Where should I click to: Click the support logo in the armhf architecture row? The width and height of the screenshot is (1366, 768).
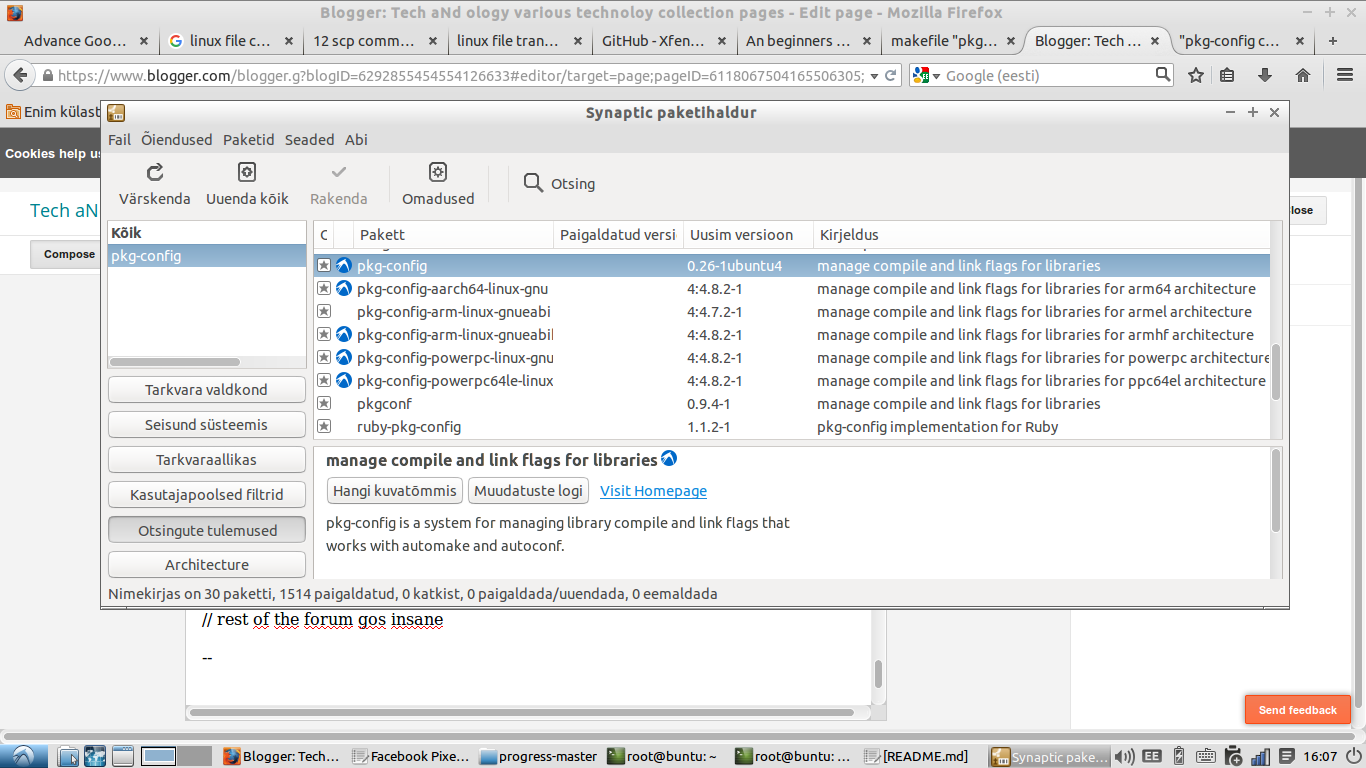point(344,334)
